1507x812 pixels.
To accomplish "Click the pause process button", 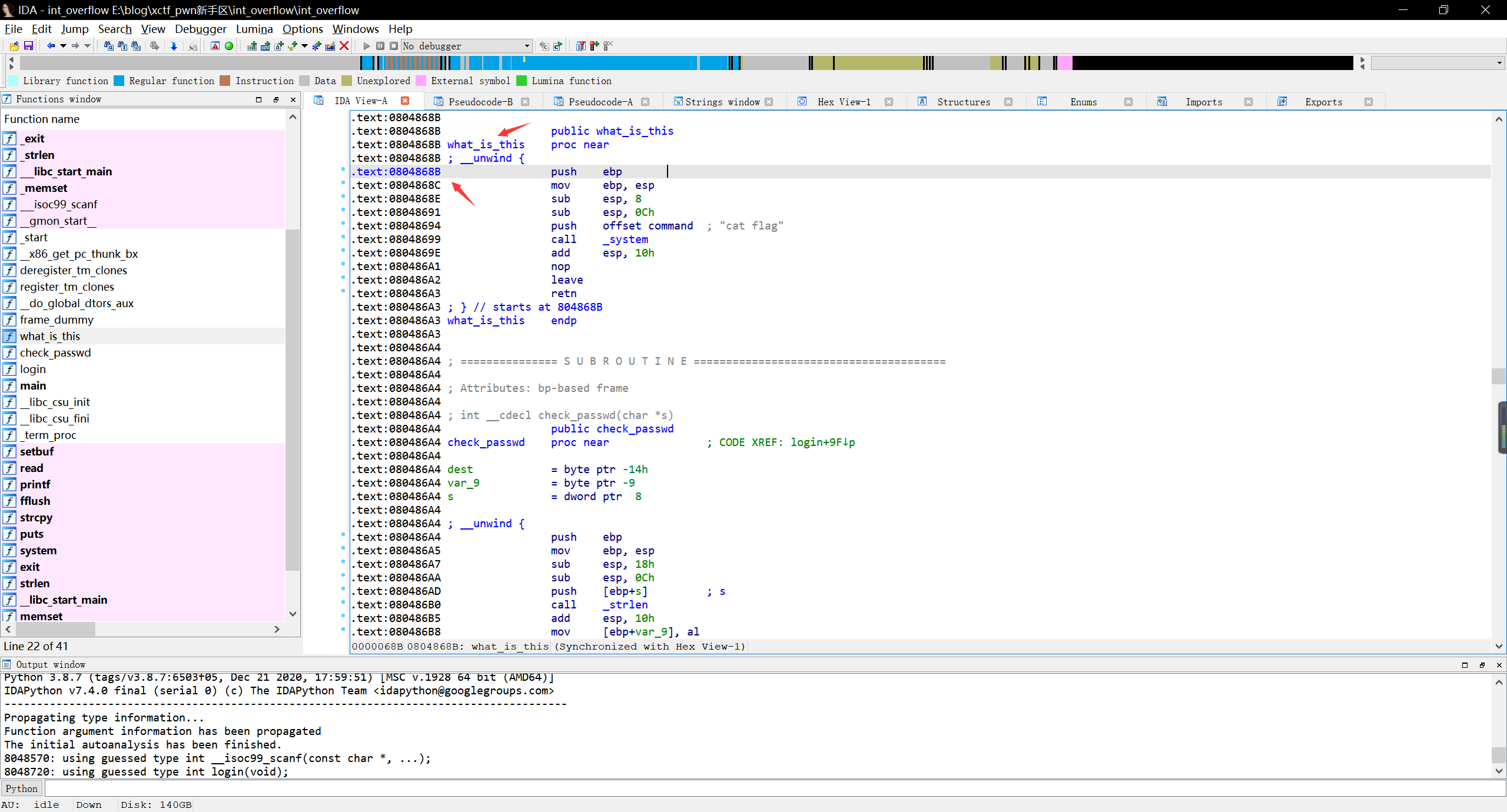I will (380, 46).
